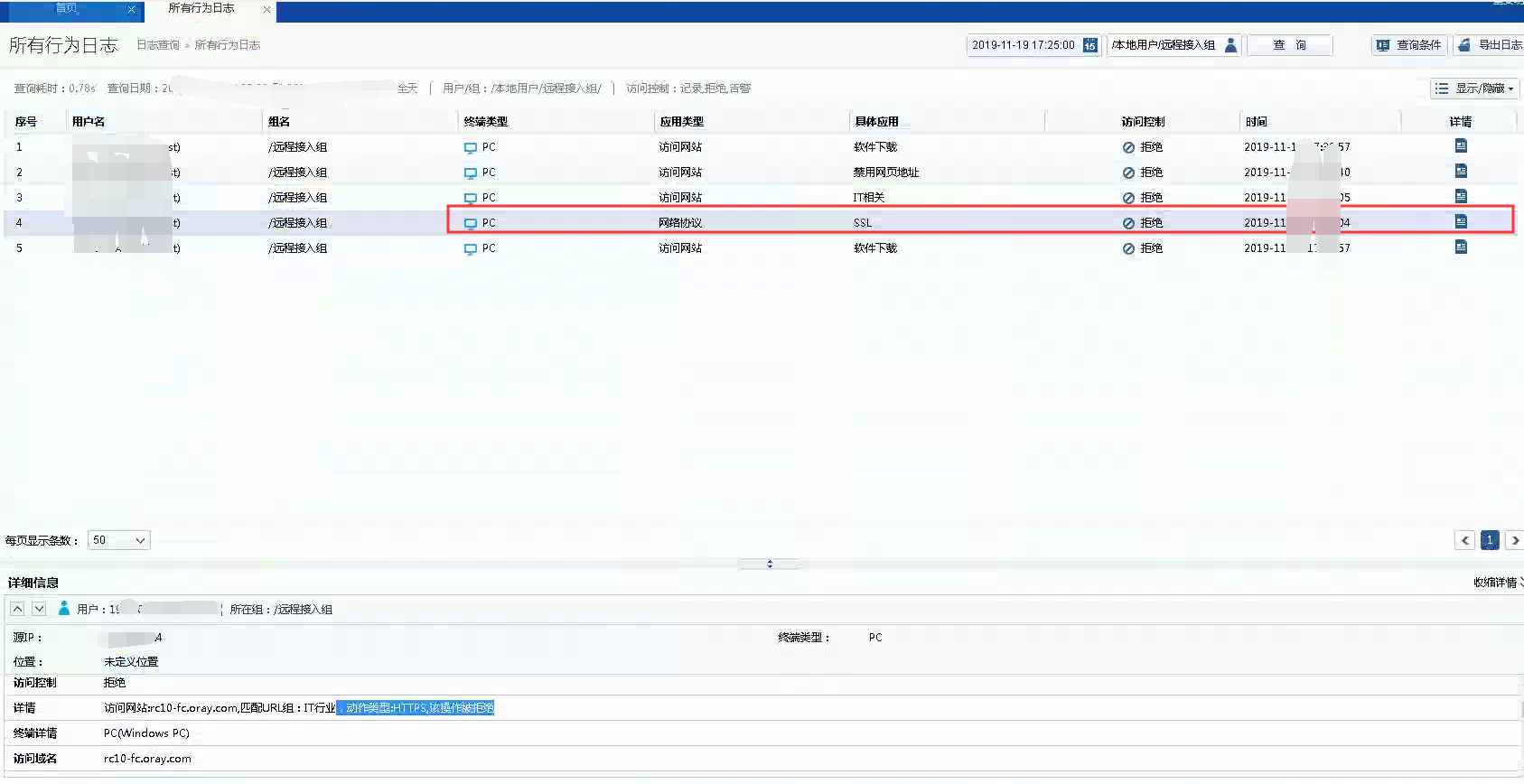Click 日志查询 breadcrumb
This screenshot has height=784, width=1524.
pyautogui.click(x=158, y=45)
